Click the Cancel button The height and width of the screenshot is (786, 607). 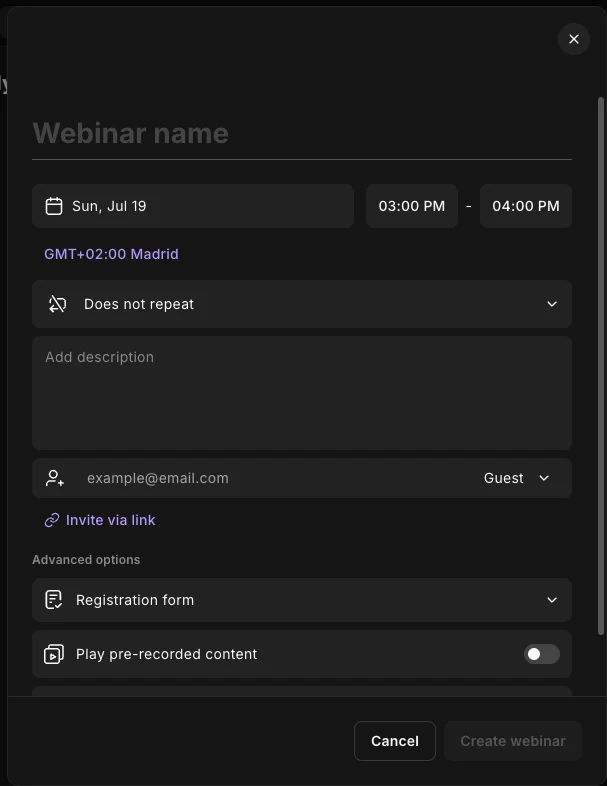tap(395, 741)
